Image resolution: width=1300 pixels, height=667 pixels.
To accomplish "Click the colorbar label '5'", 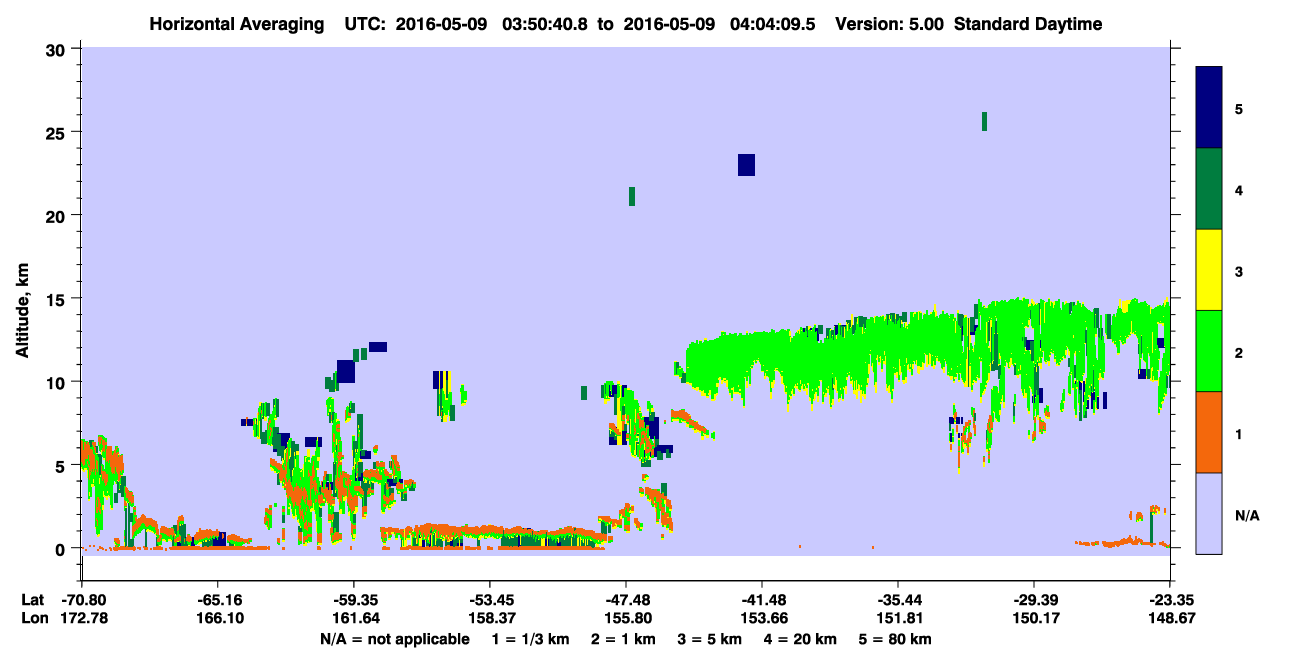I will click(x=1238, y=108).
